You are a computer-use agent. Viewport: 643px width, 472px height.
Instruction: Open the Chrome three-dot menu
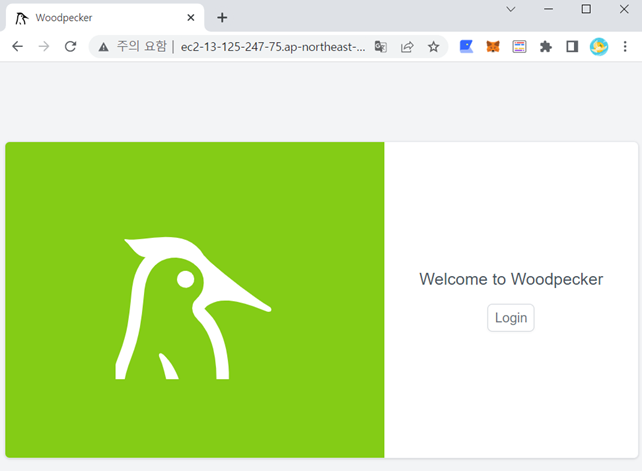pyautogui.click(x=625, y=47)
